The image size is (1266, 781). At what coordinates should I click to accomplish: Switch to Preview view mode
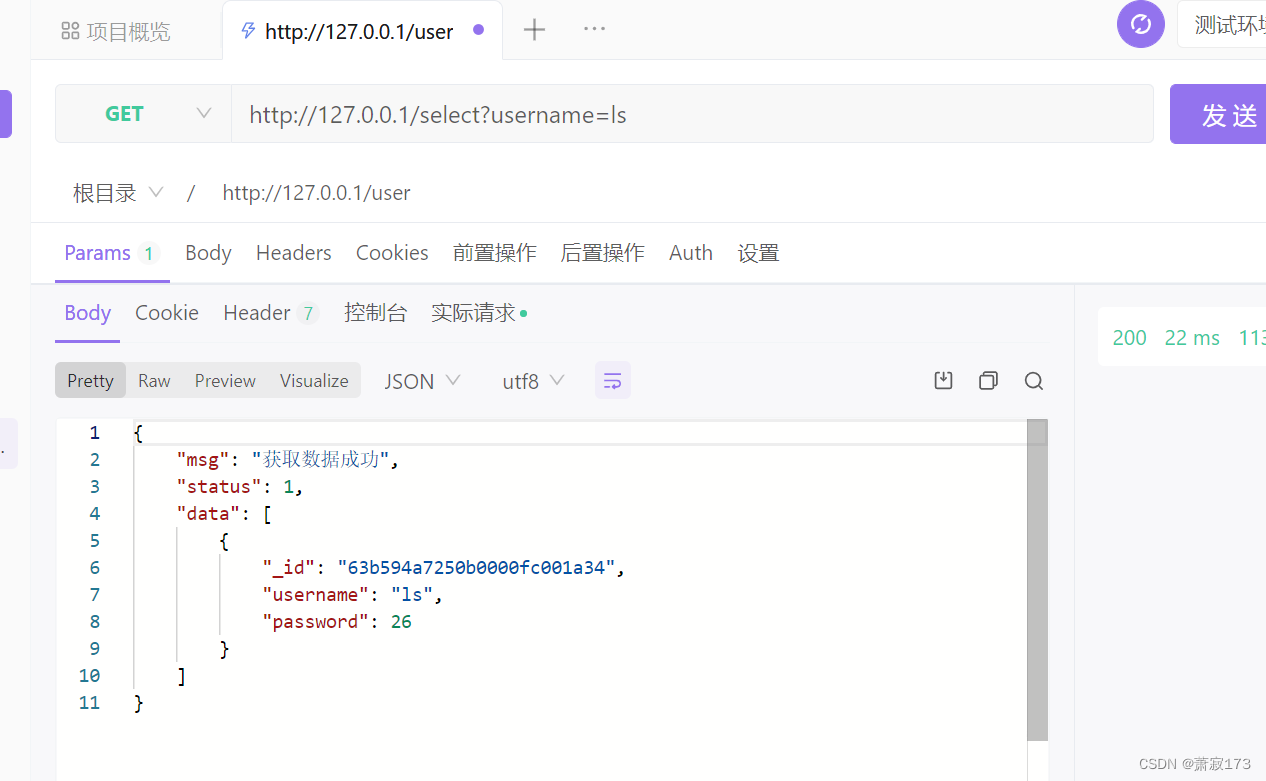[x=225, y=380]
